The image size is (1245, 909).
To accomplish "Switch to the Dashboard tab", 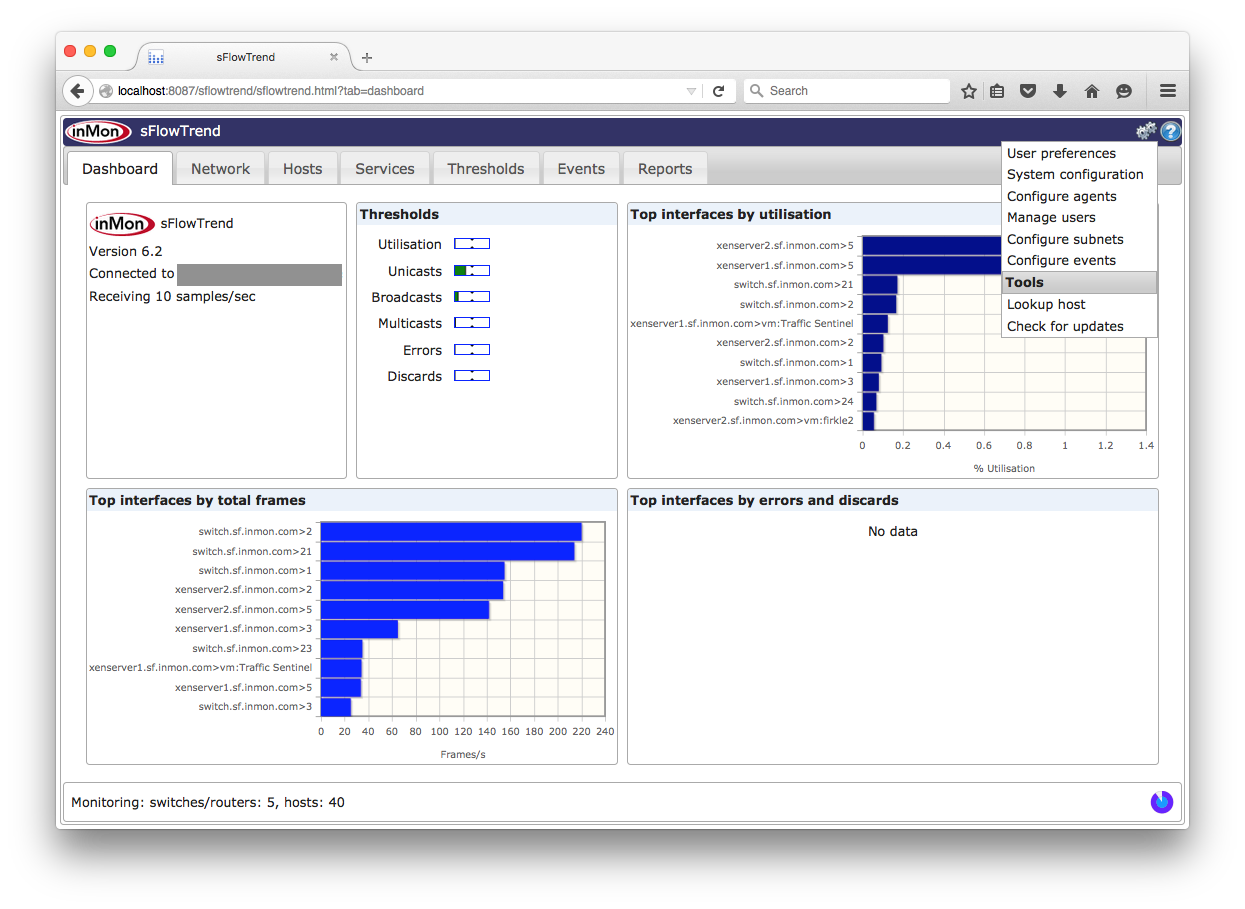I will [120, 169].
